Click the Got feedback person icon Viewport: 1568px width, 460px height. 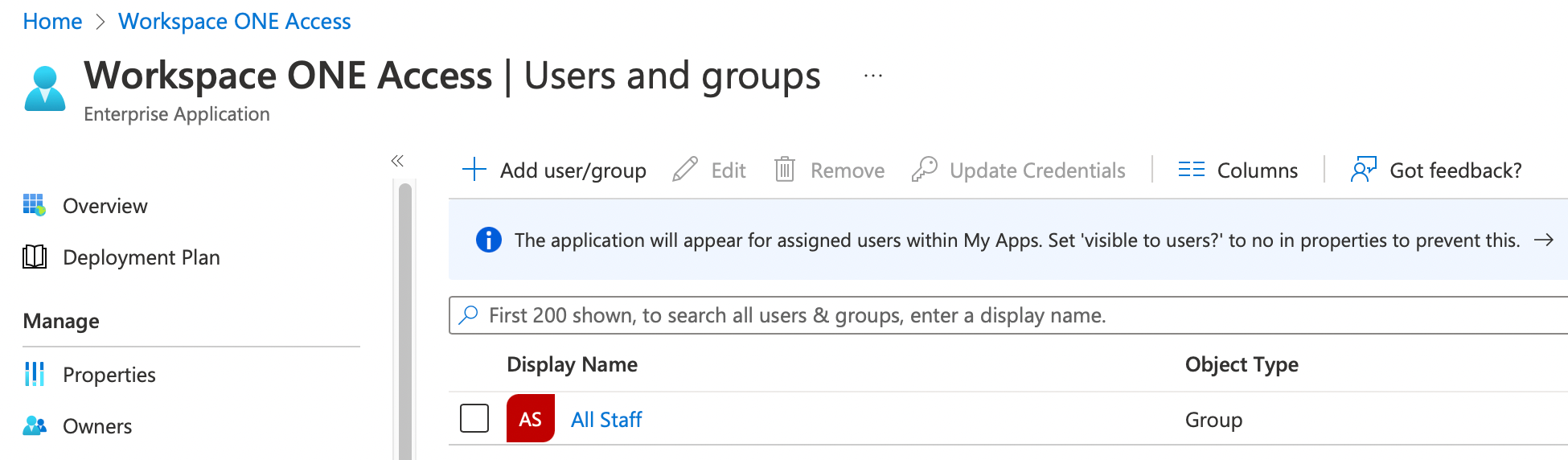click(x=1363, y=170)
